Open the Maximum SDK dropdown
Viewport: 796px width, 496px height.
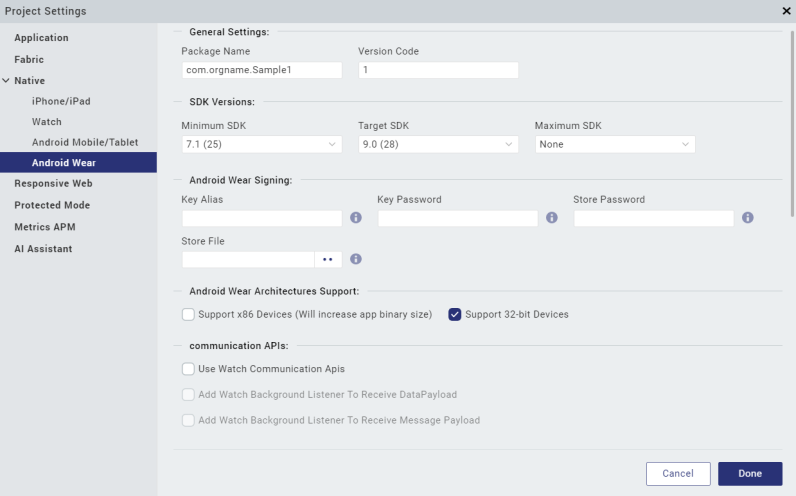[615, 144]
